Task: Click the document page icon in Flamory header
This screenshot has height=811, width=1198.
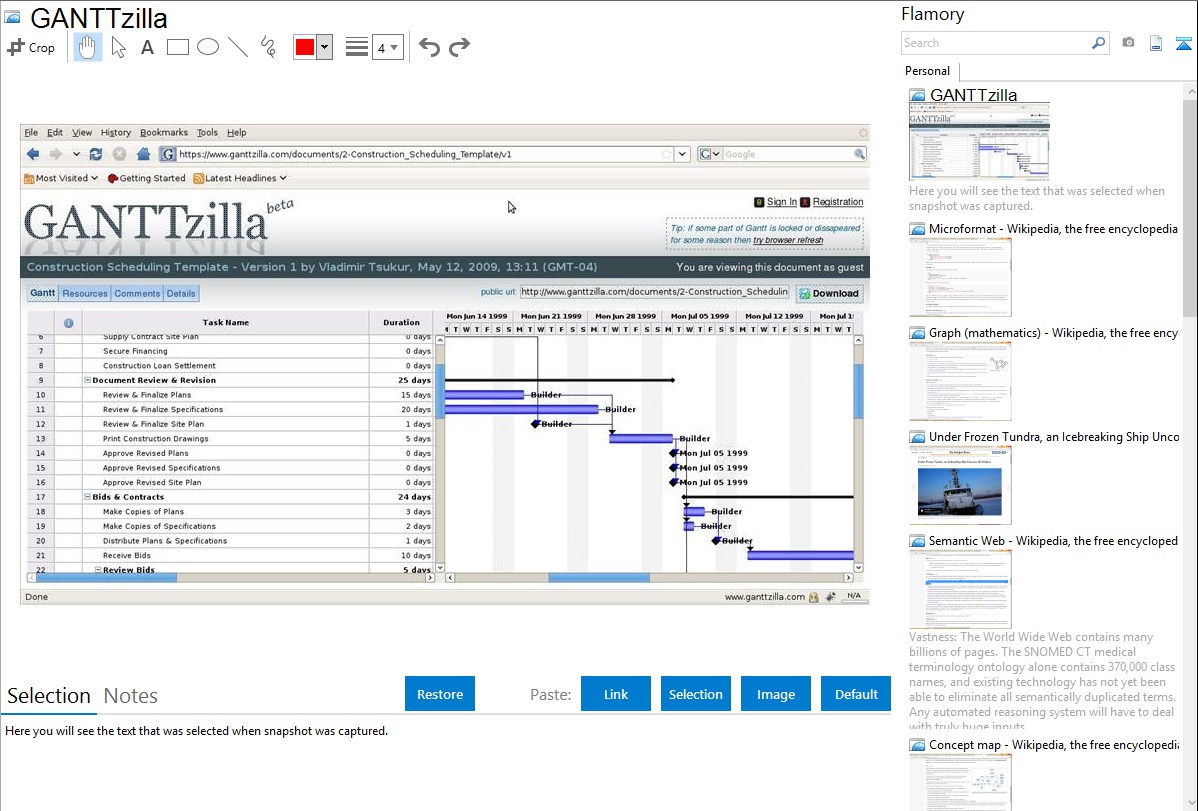Action: coord(1156,43)
